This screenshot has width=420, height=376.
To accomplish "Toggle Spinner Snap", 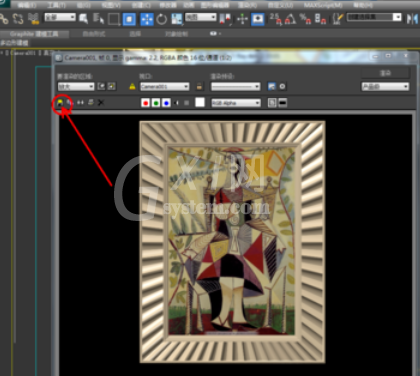I will (320, 19).
